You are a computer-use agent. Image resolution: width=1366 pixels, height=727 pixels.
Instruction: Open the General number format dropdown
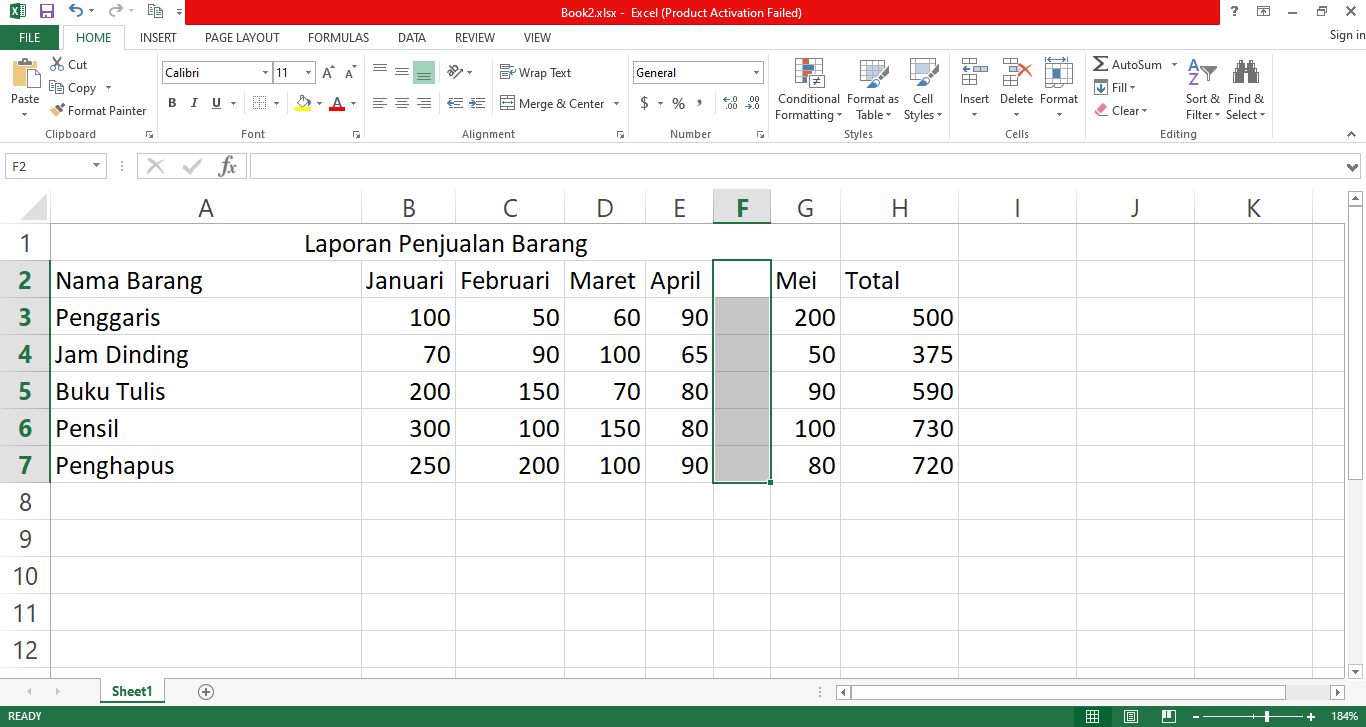click(x=756, y=73)
